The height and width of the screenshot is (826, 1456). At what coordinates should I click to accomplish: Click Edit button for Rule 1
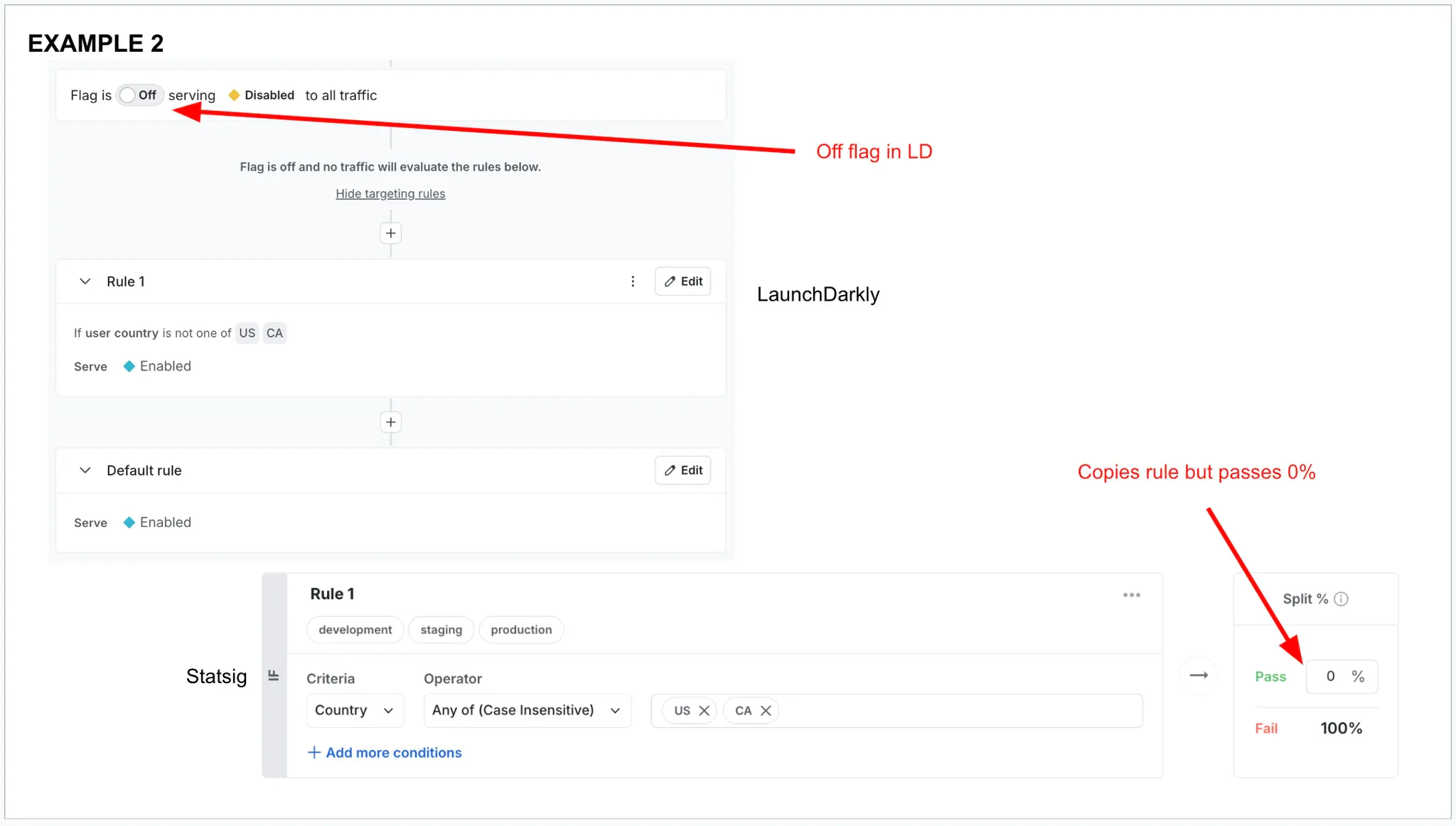click(x=682, y=281)
